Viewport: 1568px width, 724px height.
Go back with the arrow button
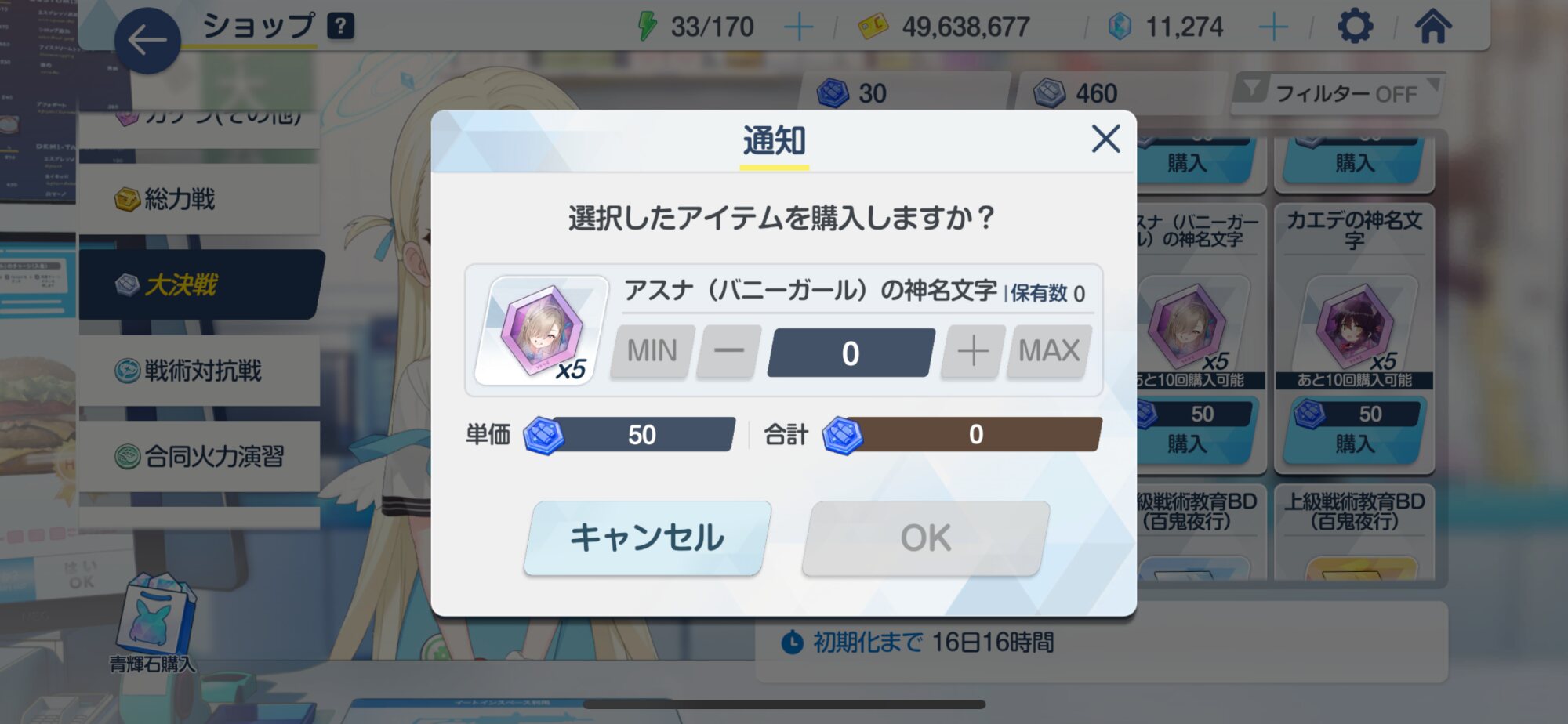[147, 41]
